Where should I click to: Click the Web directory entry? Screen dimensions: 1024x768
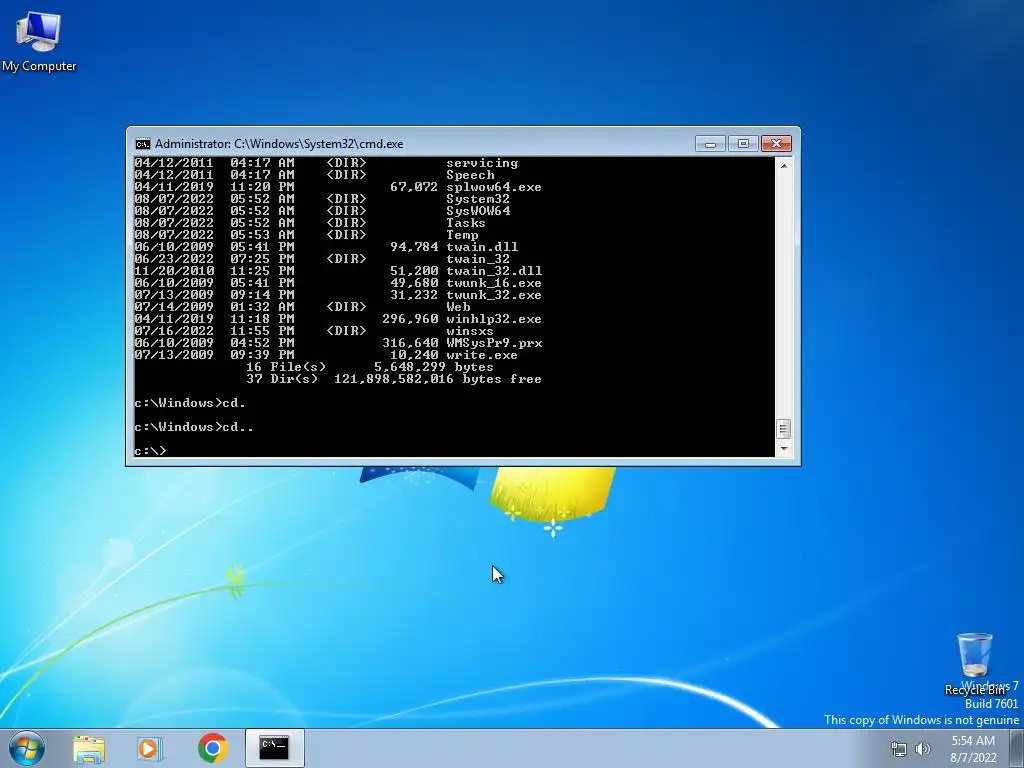[458, 307]
